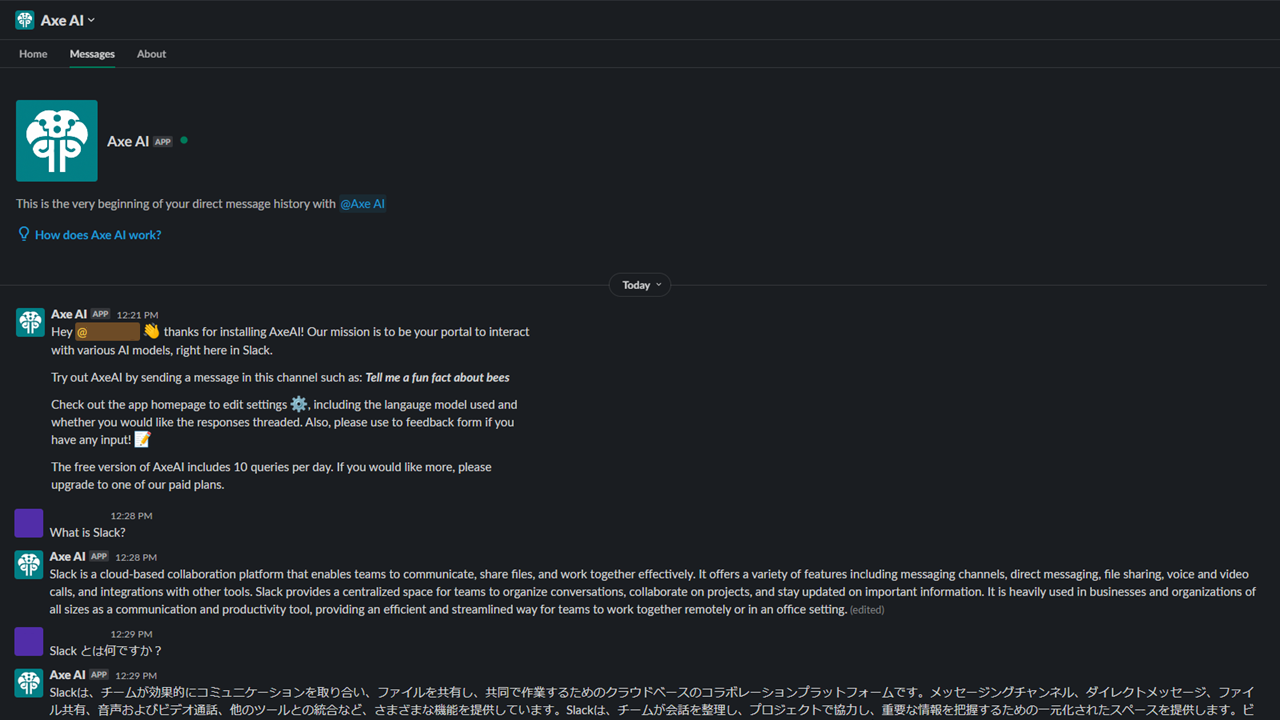Click the Axe AI brain logo in the top-left header
The width and height of the screenshot is (1280, 720).
pos(24,19)
